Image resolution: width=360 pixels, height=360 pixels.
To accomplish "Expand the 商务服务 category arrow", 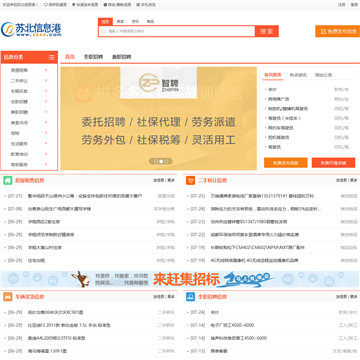I will click(x=46, y=164).
